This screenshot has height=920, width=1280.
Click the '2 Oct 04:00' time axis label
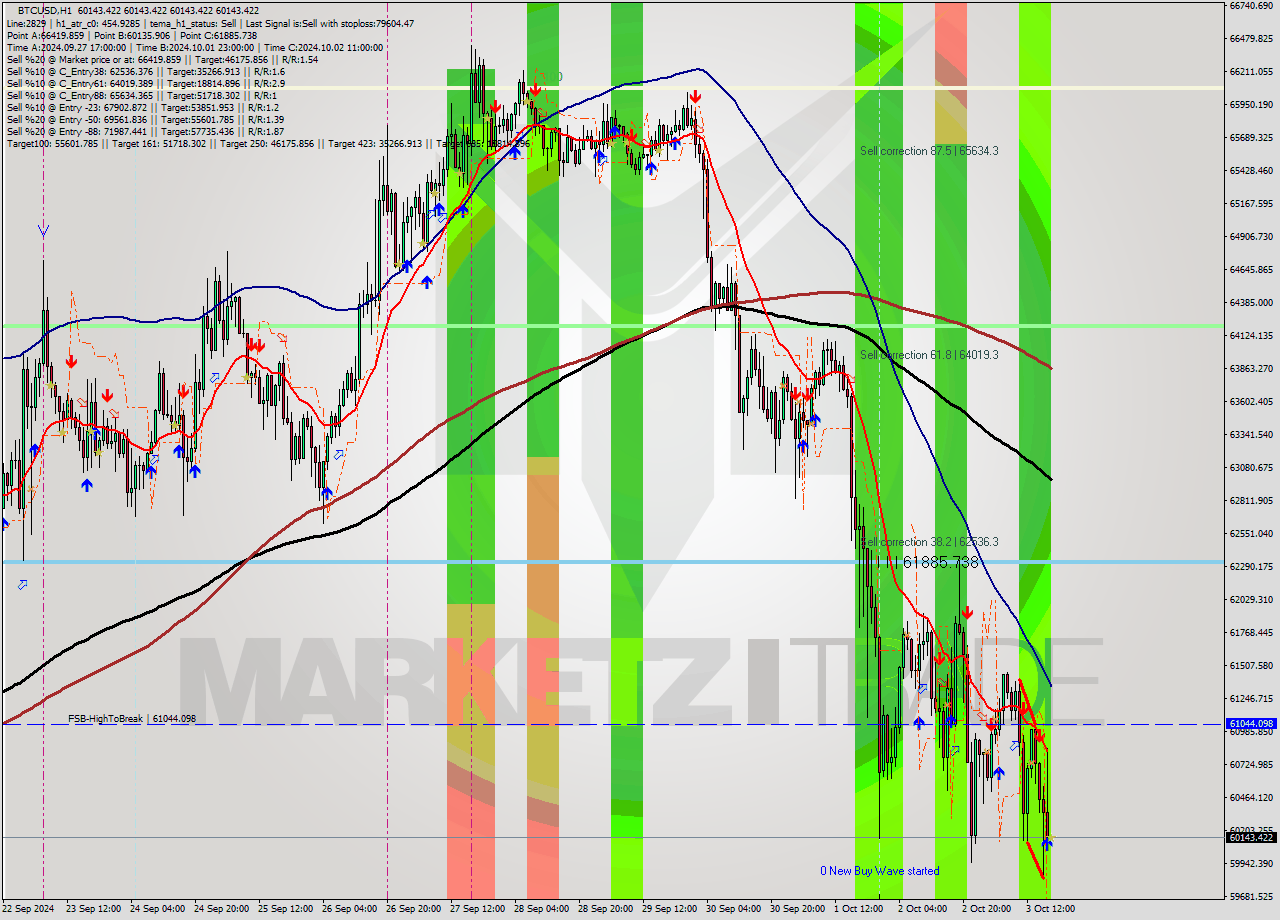(923, 909)
